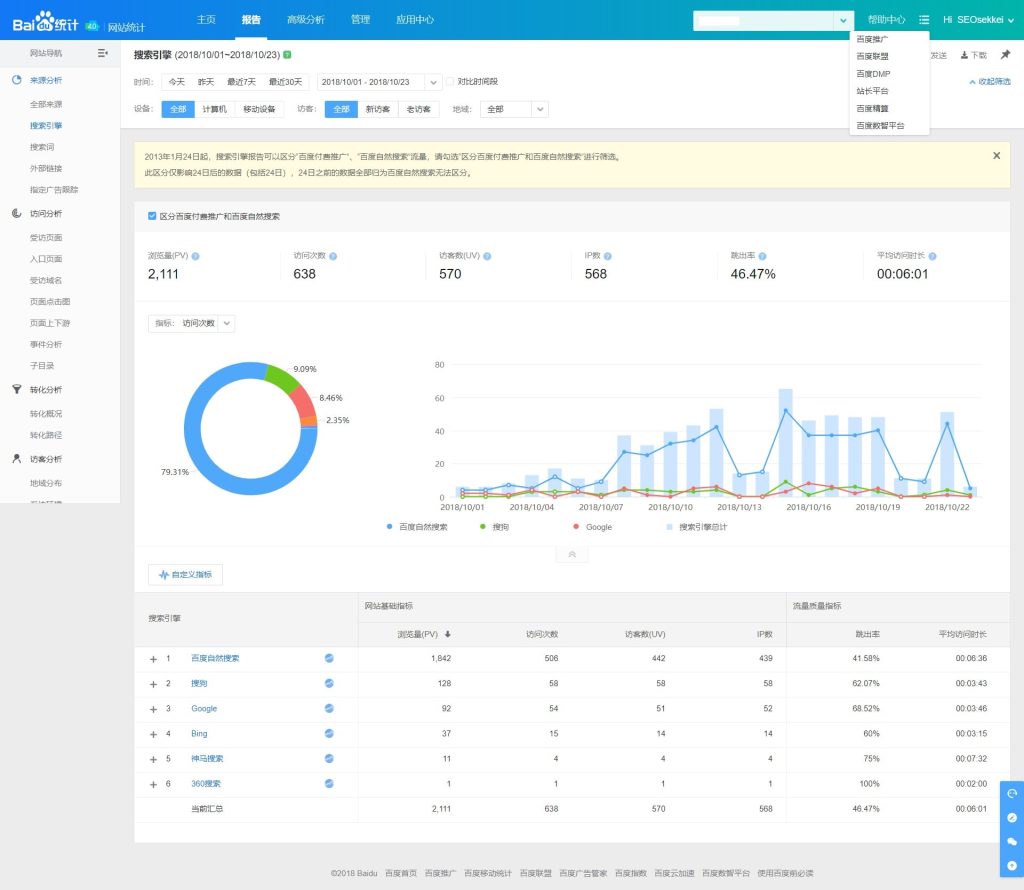Screen dimensions: 1024x890
Task: Select 移动设备 device filter
Action: point(258,109)
